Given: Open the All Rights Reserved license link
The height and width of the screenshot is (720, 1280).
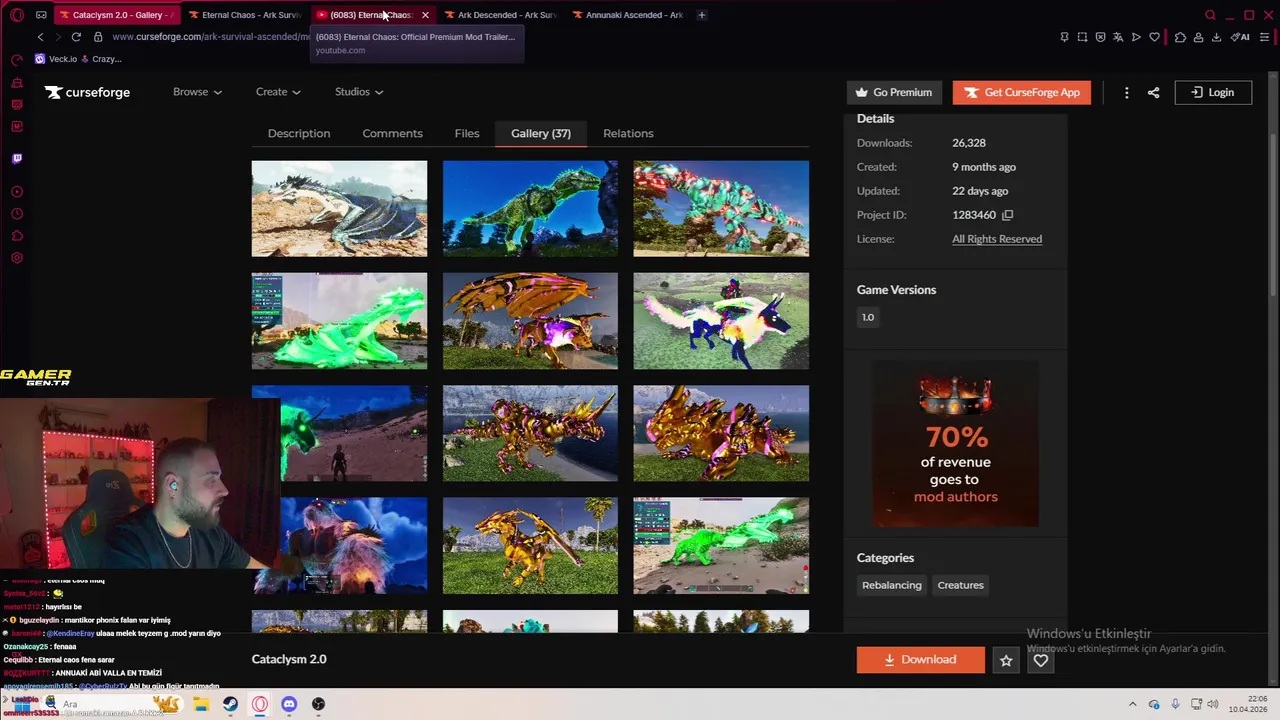Looking at the screenshot, I should [997, 239].
